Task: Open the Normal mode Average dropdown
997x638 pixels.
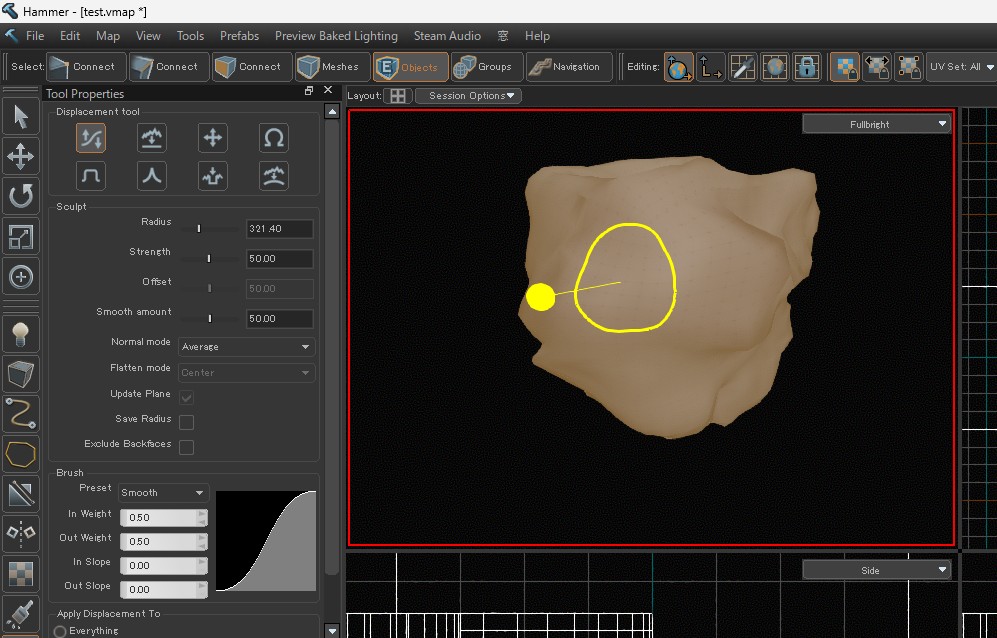Action: (x=246, y=347)
